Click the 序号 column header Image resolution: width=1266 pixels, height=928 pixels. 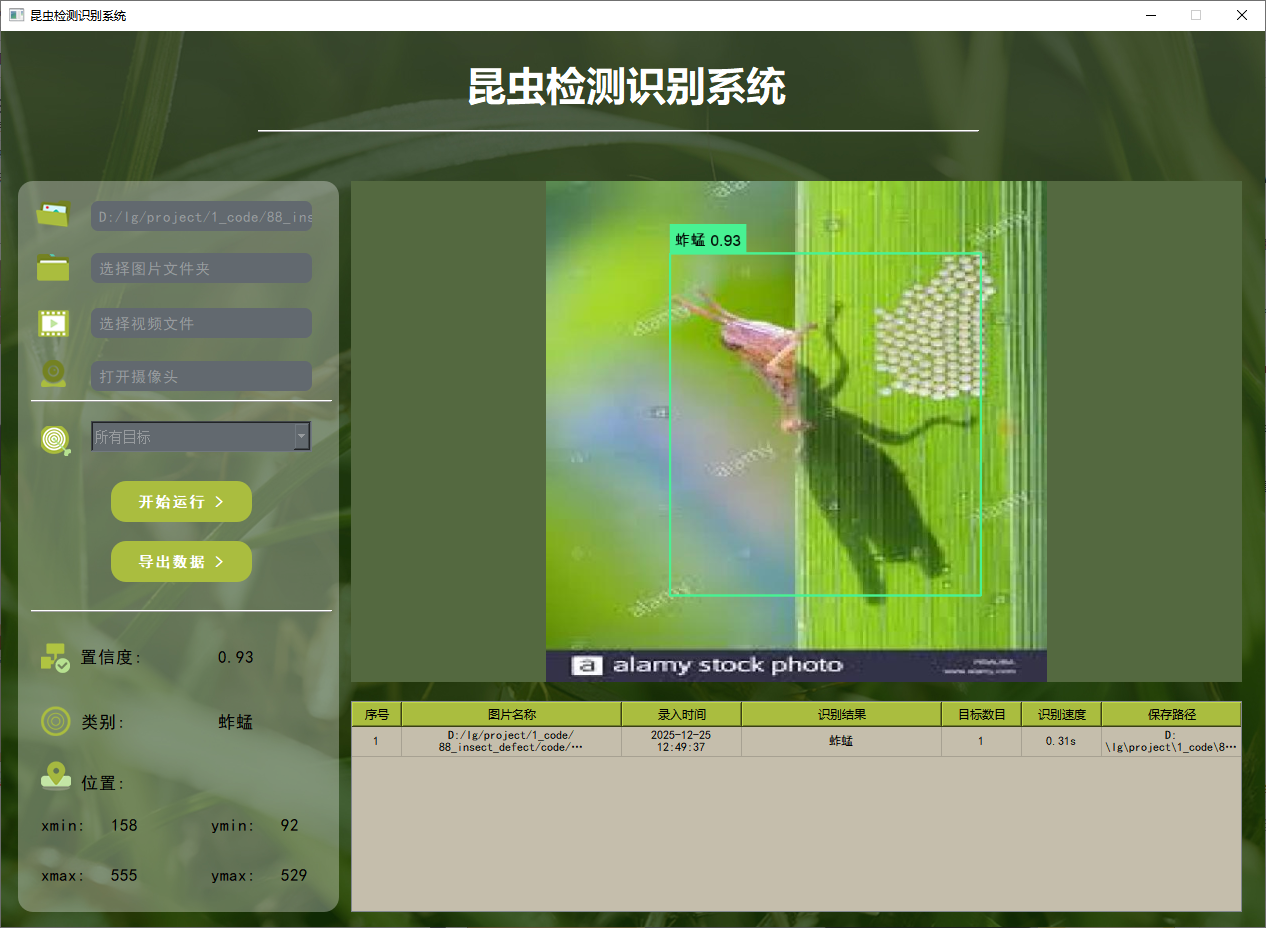pos(376,714)
